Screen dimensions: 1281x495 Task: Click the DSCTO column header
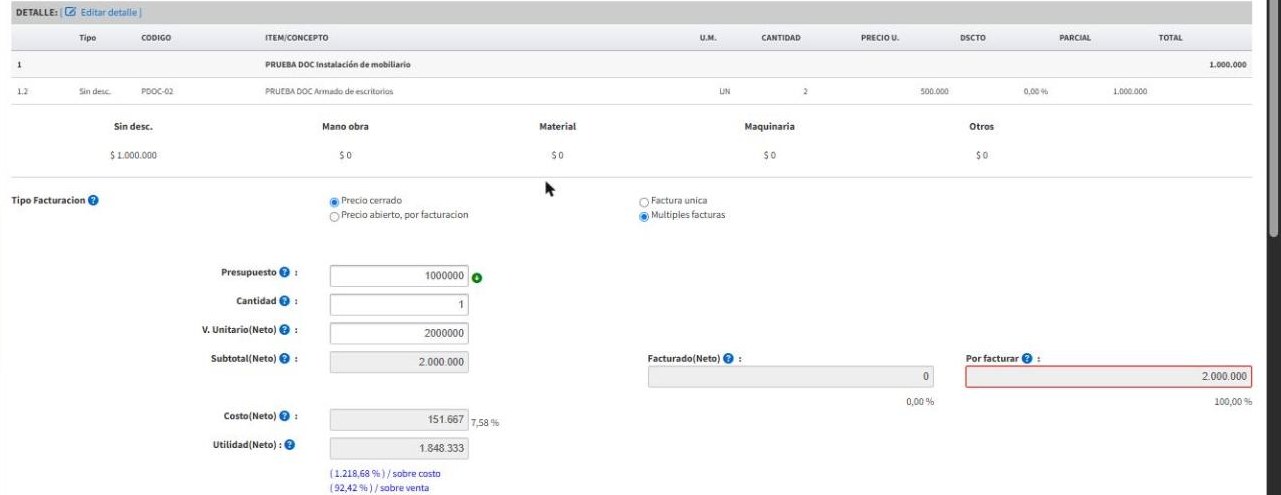tap(972, 38)
